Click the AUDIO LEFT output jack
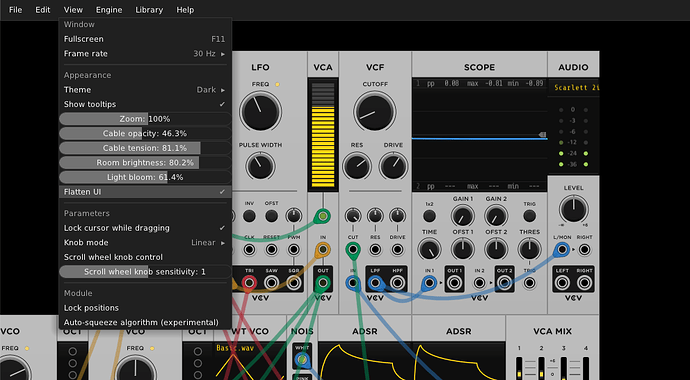 (x=562, y=283)
